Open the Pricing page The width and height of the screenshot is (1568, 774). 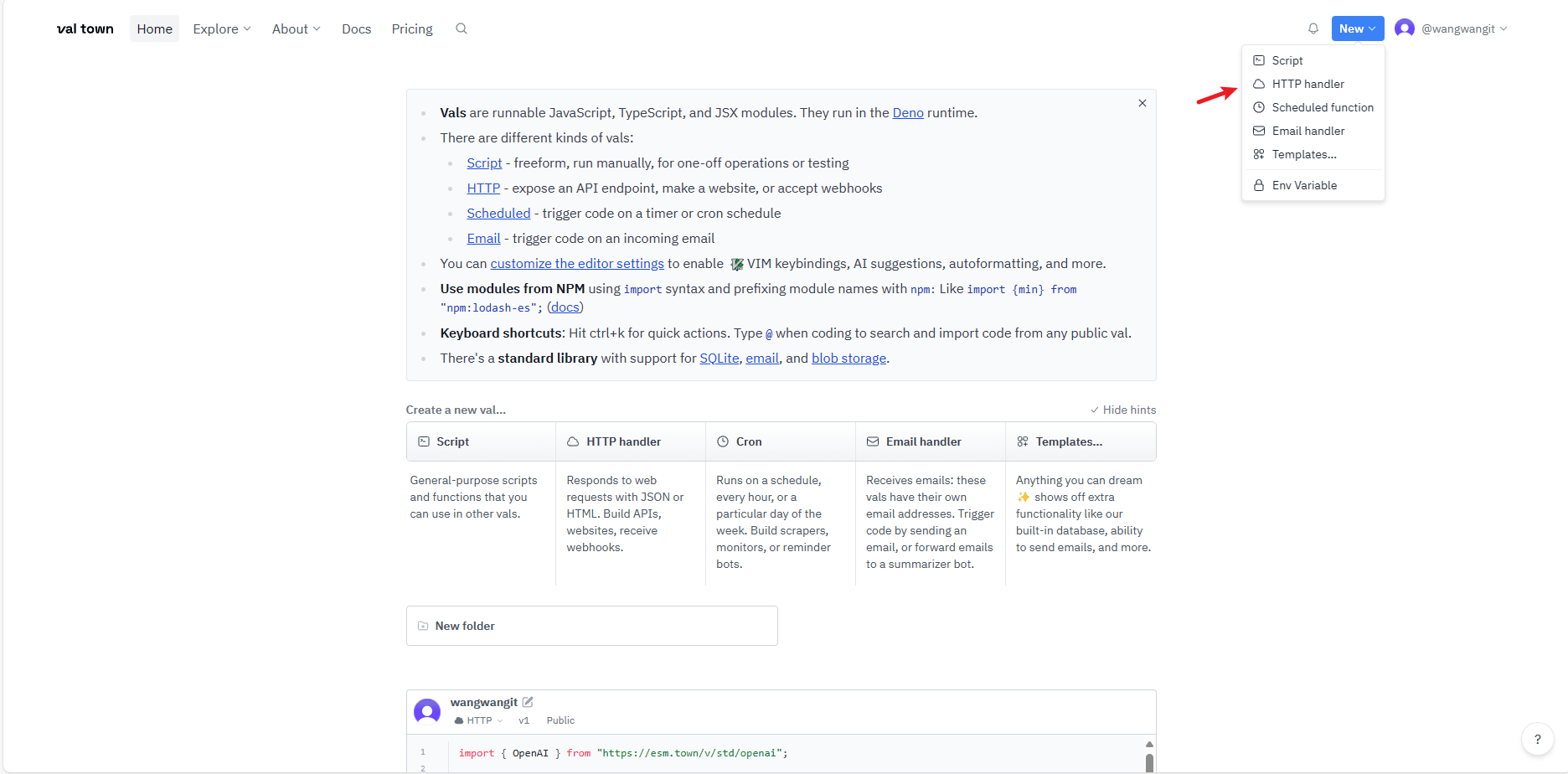coord(412,28)
